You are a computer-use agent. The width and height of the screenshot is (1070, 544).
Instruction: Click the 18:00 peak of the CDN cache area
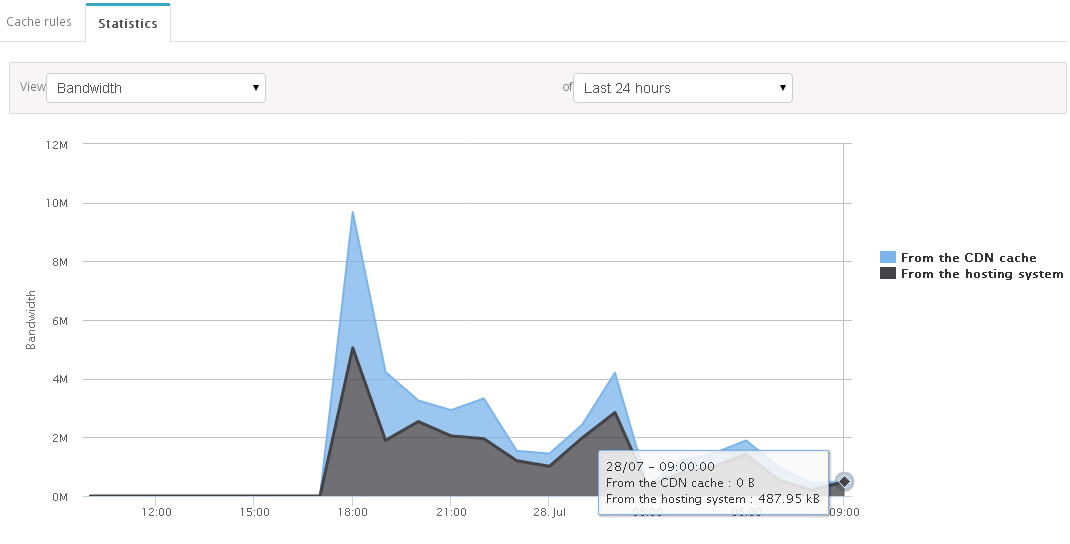tap(352, 213)
